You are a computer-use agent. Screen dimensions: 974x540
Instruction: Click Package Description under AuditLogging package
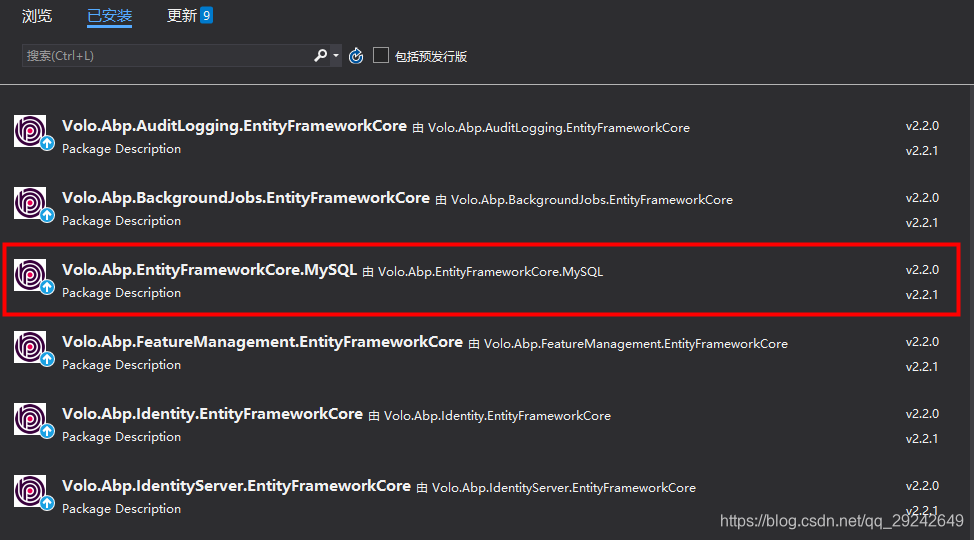click(x=122, y=149)
